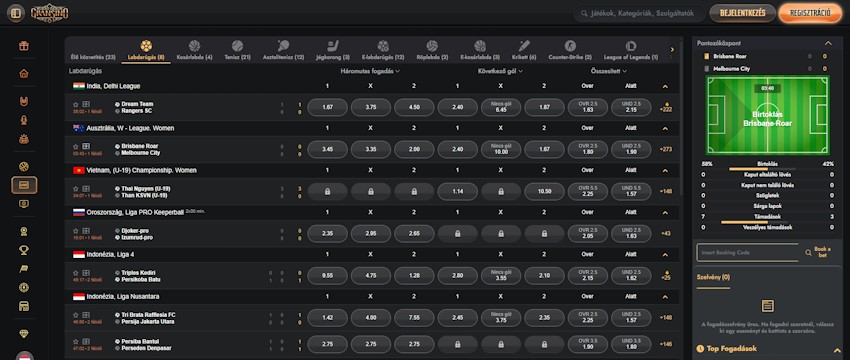
Task: Show more sports tabs with right arrow
Action: click(672, 49)
